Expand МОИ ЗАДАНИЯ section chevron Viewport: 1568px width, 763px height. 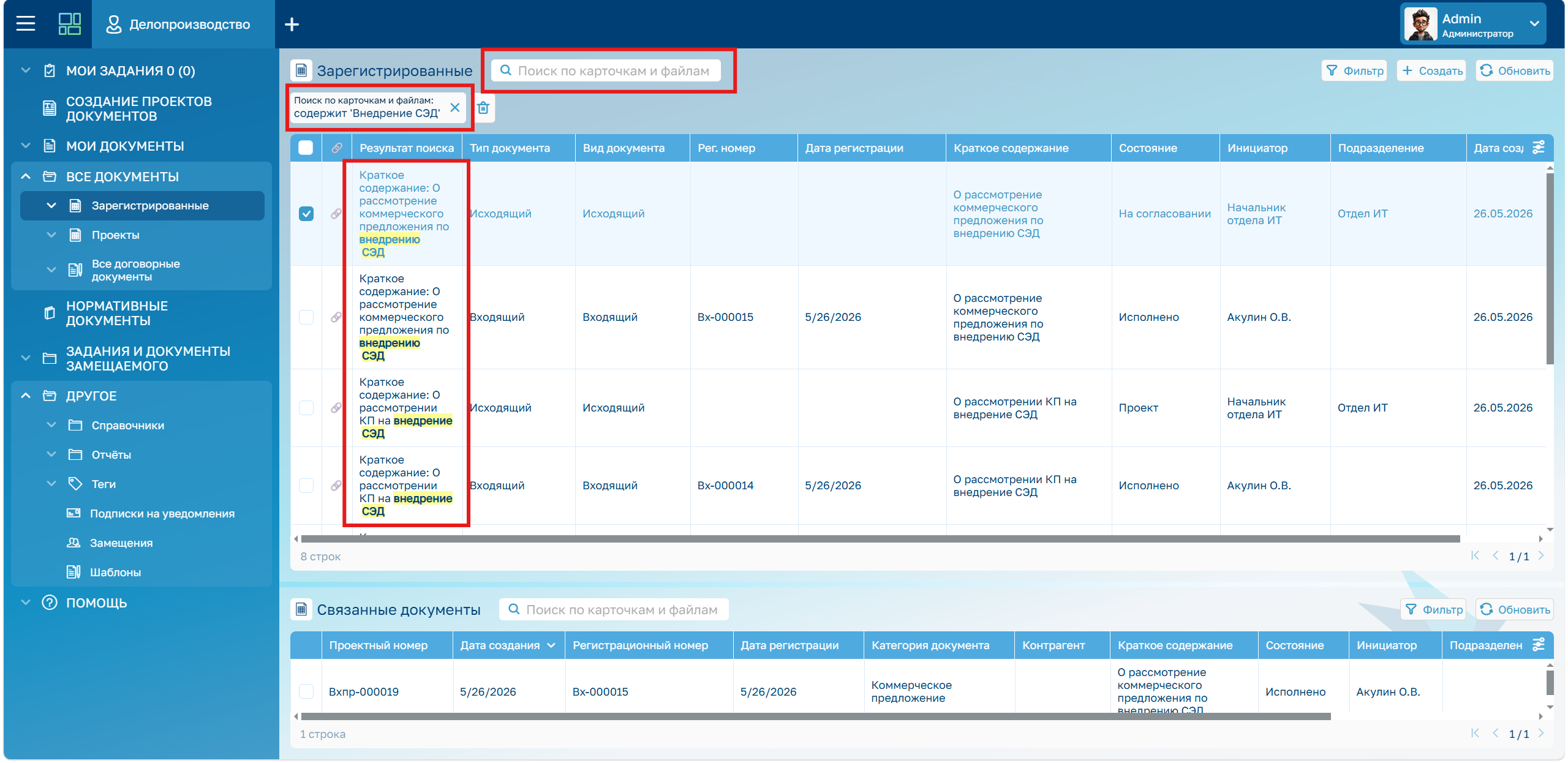pyautogui.click(x=26, y=70)
